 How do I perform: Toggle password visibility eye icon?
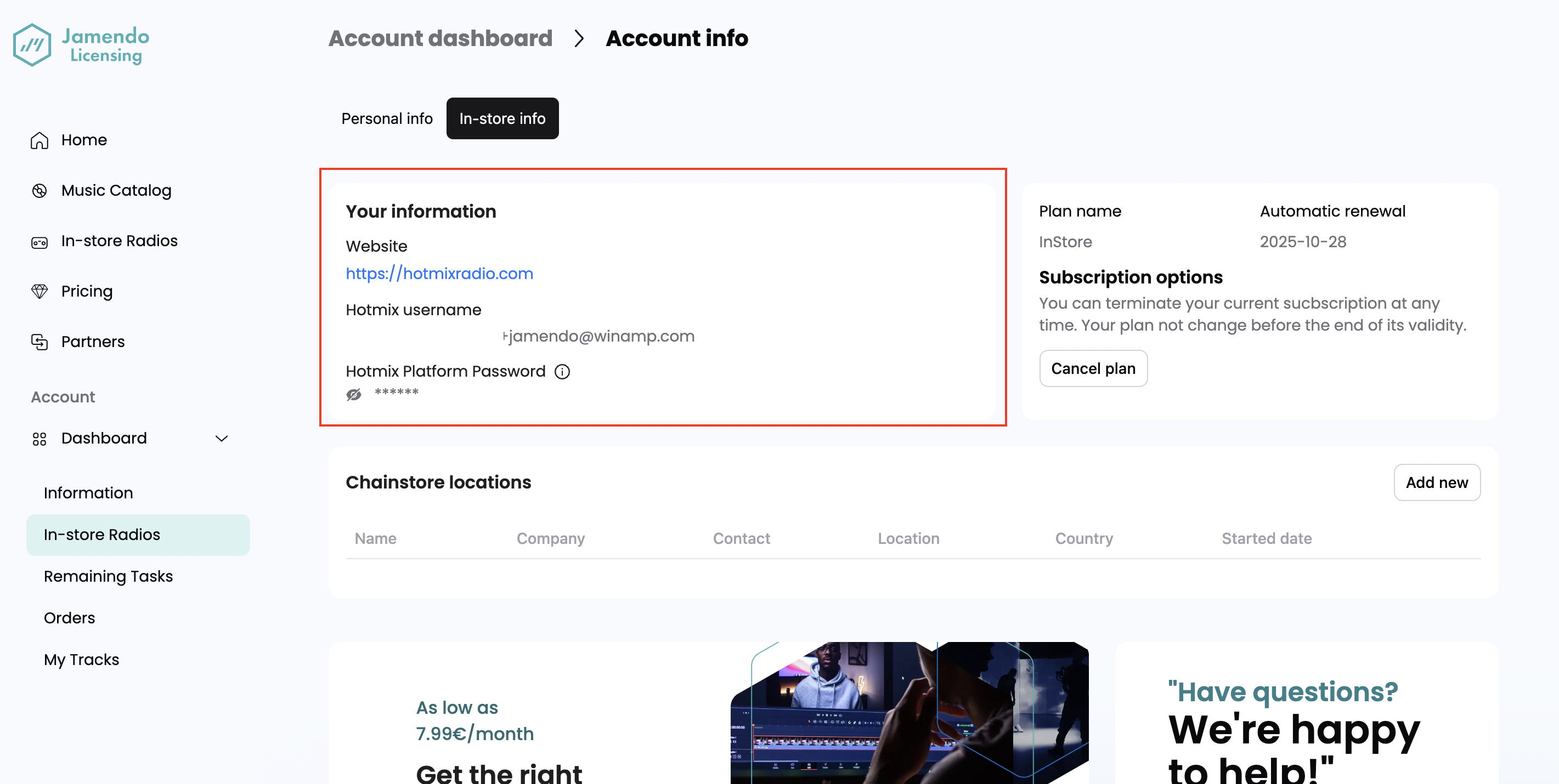point(354,394)
